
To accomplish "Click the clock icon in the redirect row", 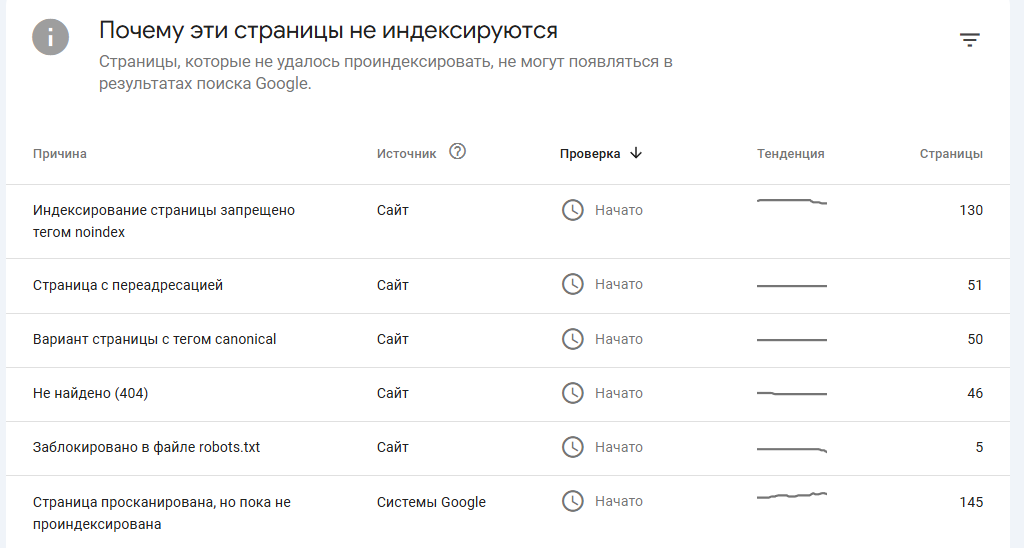I will tap(572, 285).
